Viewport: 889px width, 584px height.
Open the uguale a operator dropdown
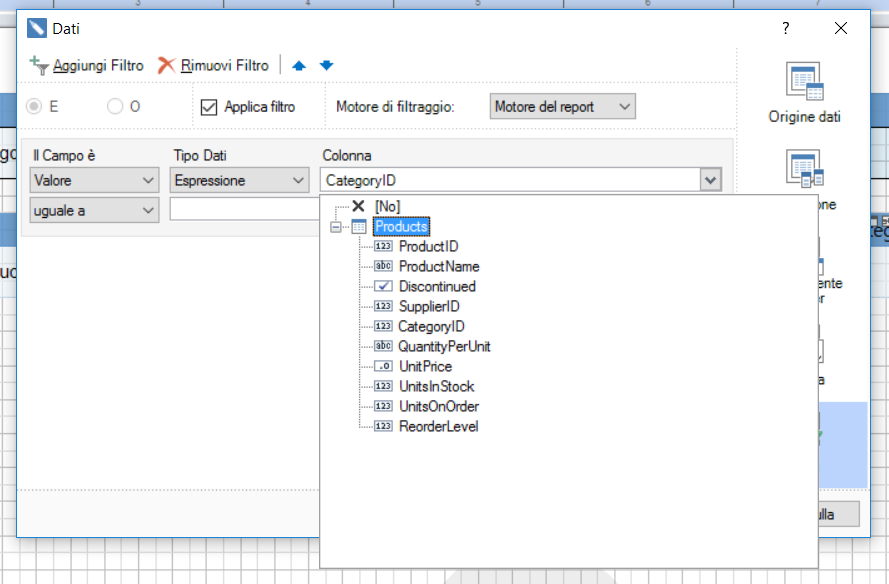94,210
